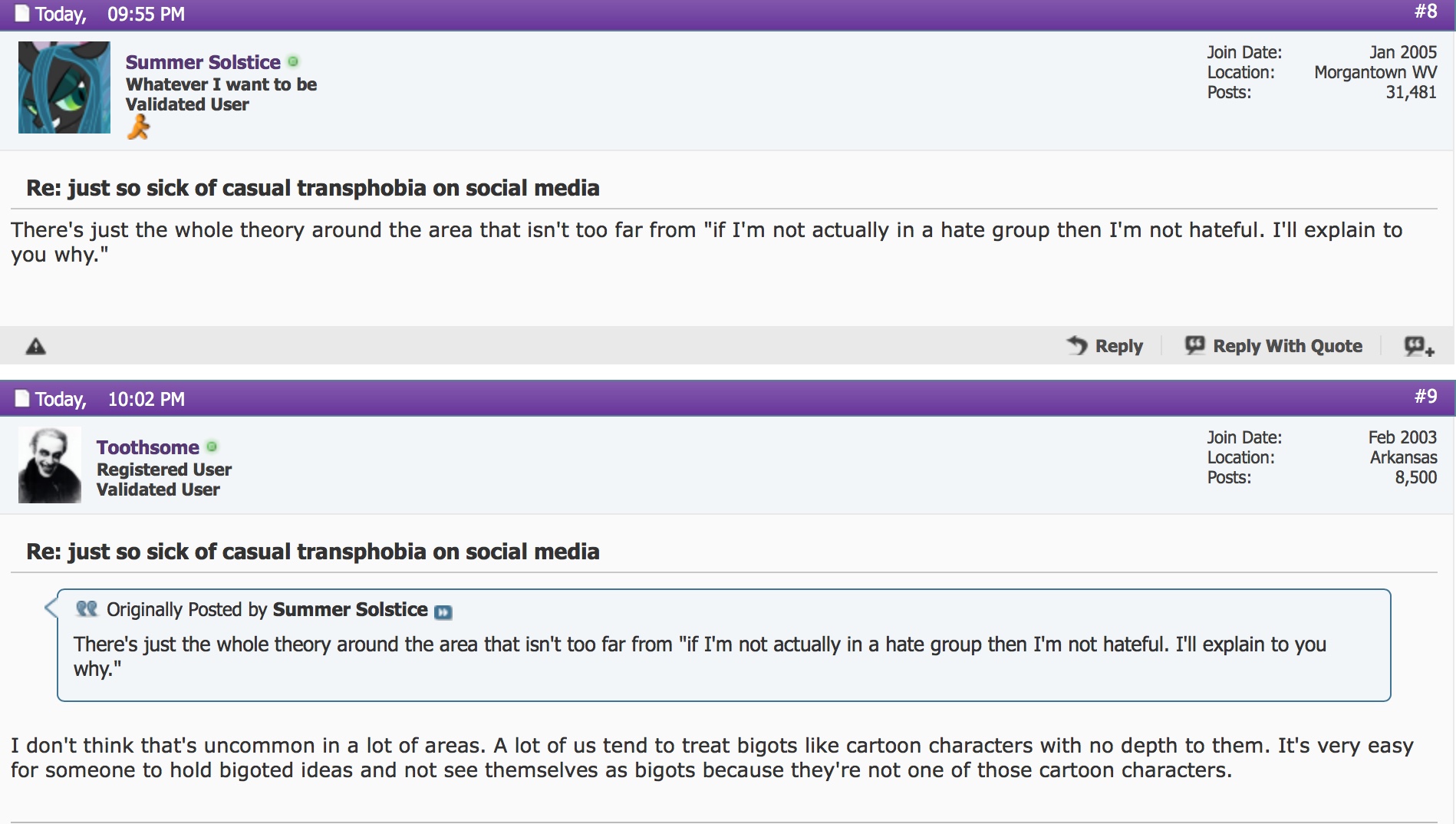Click "Originally Posted by Summer Solstice" text
This screenshot has height=824, width=1456.
pos(267,609)
